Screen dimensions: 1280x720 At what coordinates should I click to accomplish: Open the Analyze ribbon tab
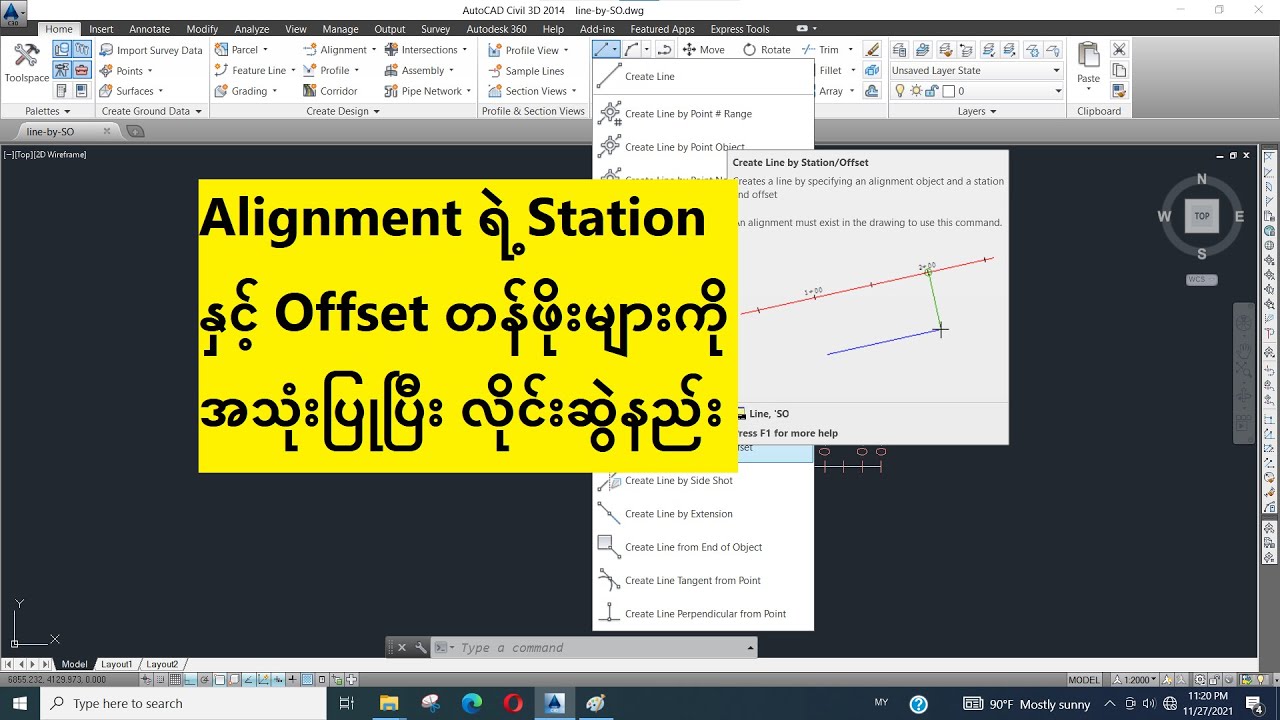tap(252, 29)
